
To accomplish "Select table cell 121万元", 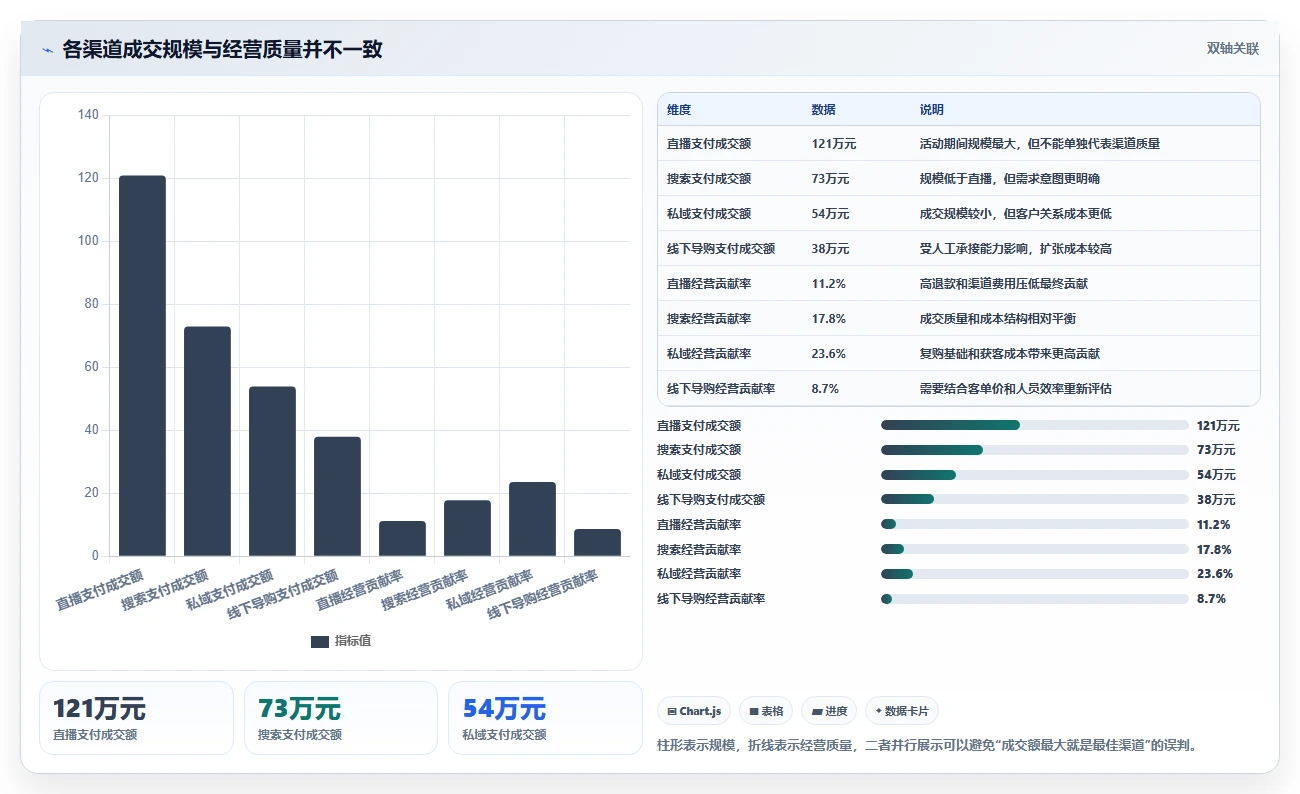I will [834, 144].
